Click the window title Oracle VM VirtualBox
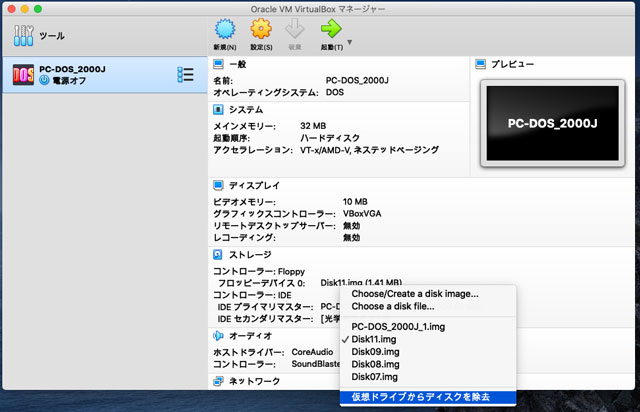 tap(291, 9)
